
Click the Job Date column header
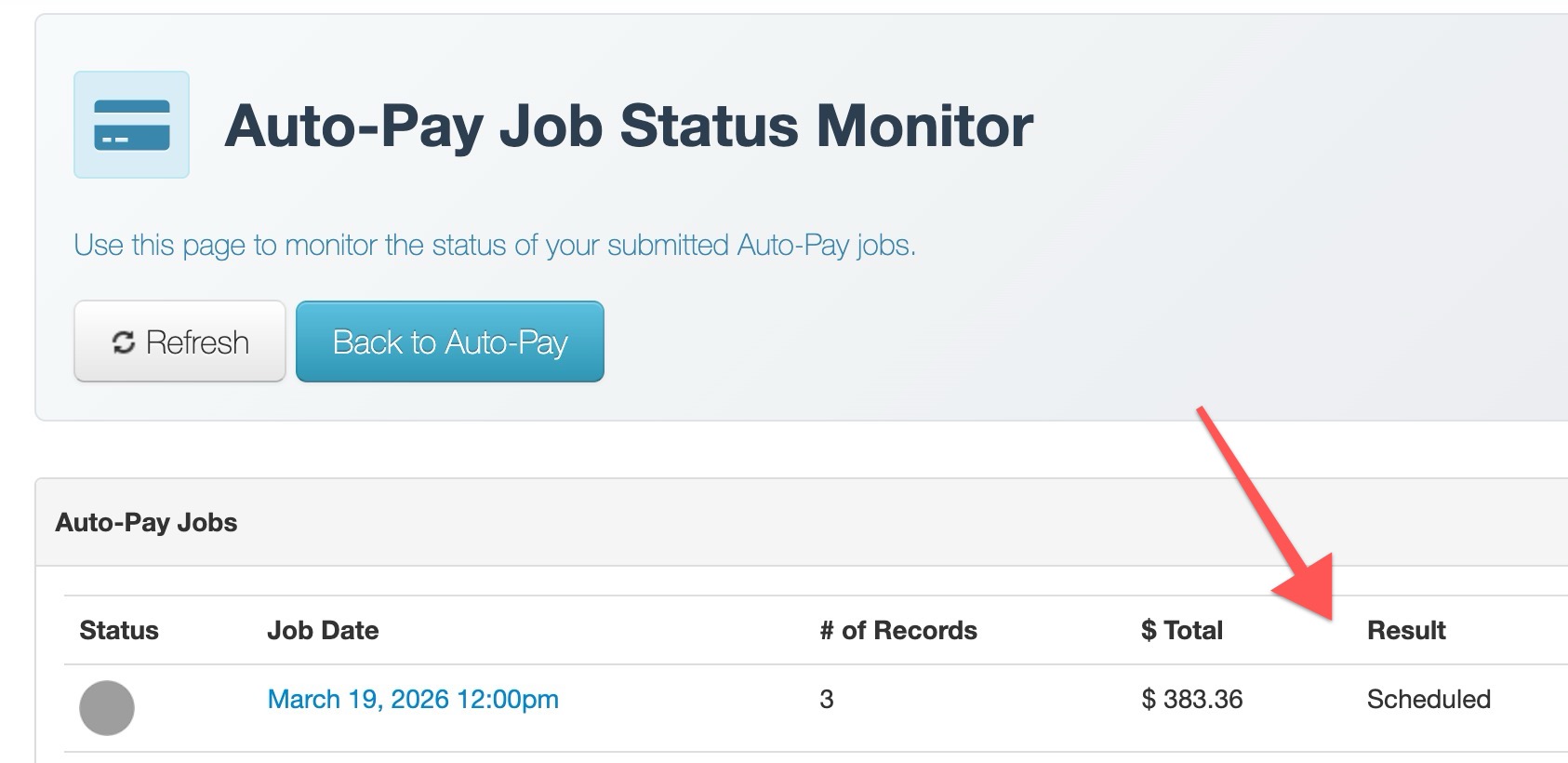[x=323, y=630]
